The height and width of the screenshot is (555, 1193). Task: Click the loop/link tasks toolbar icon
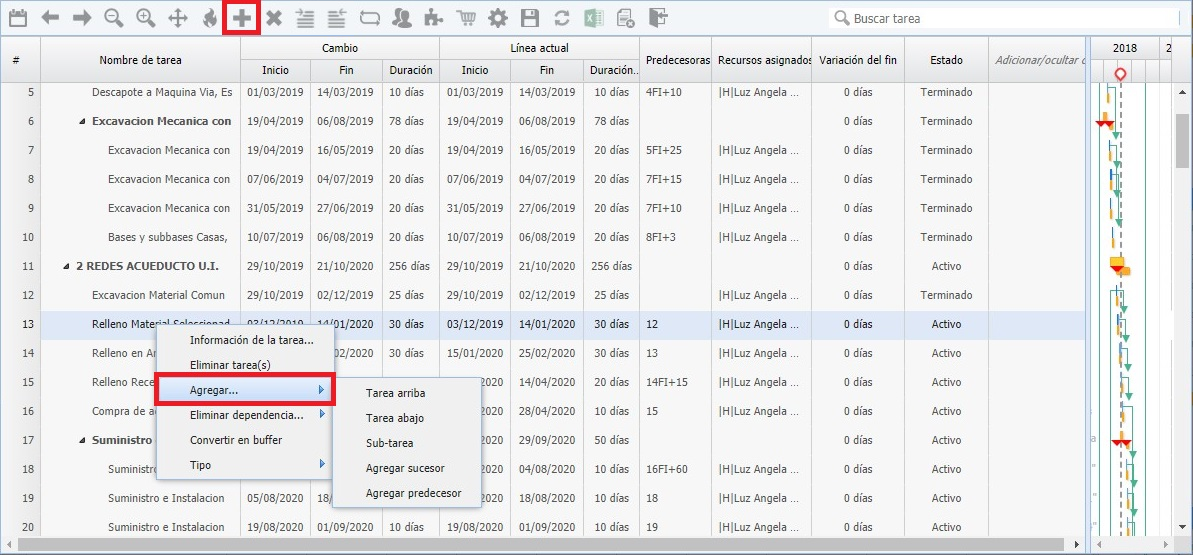[x=369, y=18]
